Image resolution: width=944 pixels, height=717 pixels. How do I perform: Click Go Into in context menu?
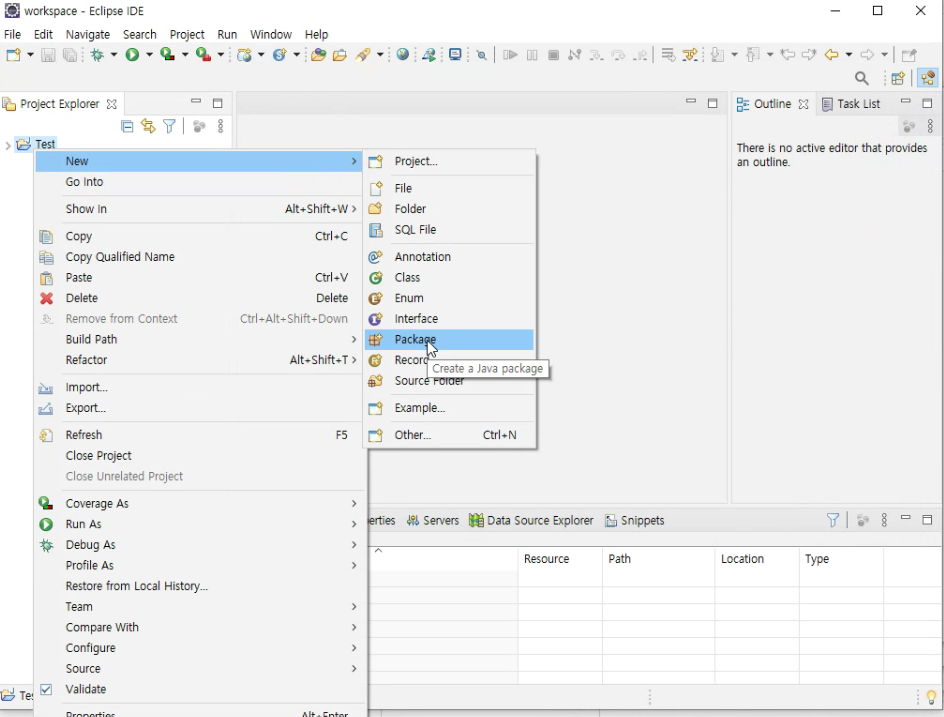click(200, 182)
